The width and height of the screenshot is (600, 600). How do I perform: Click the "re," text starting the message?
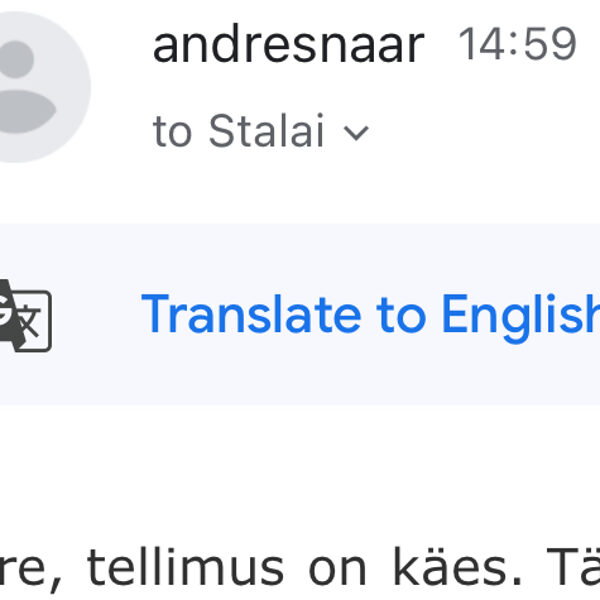click(x=32, y=570)
